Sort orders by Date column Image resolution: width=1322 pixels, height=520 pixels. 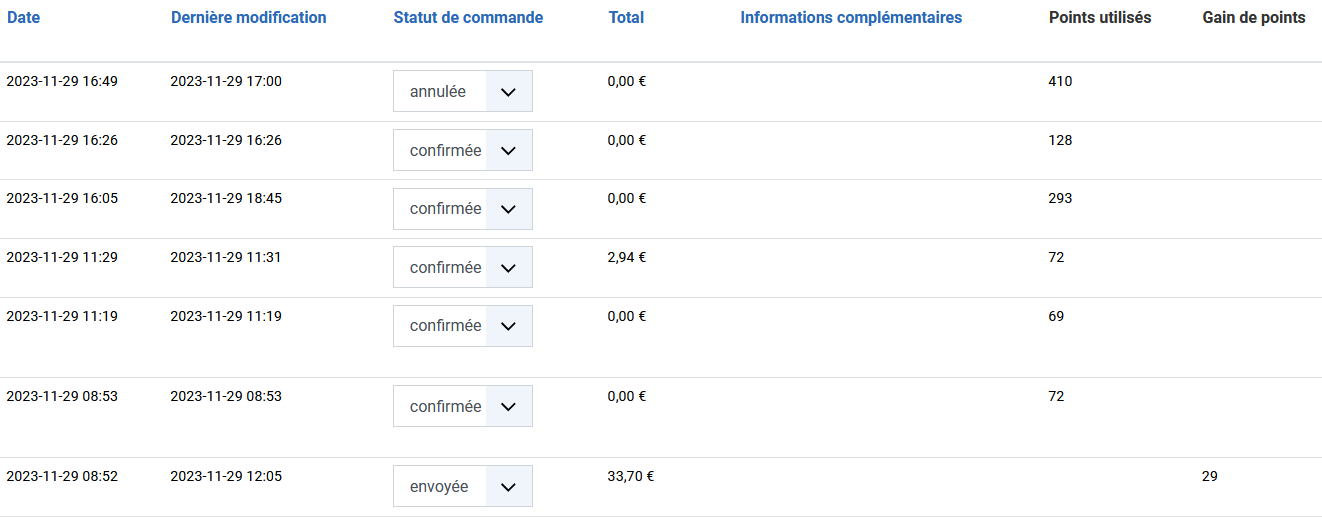point(23,18)
